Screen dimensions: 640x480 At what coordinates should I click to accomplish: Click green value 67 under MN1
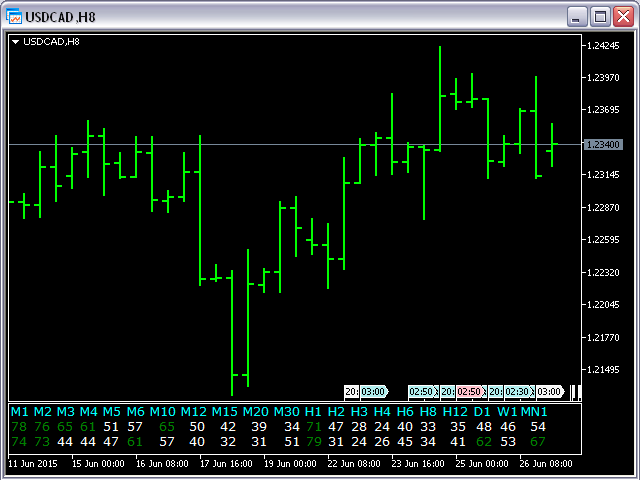point(538,442)
